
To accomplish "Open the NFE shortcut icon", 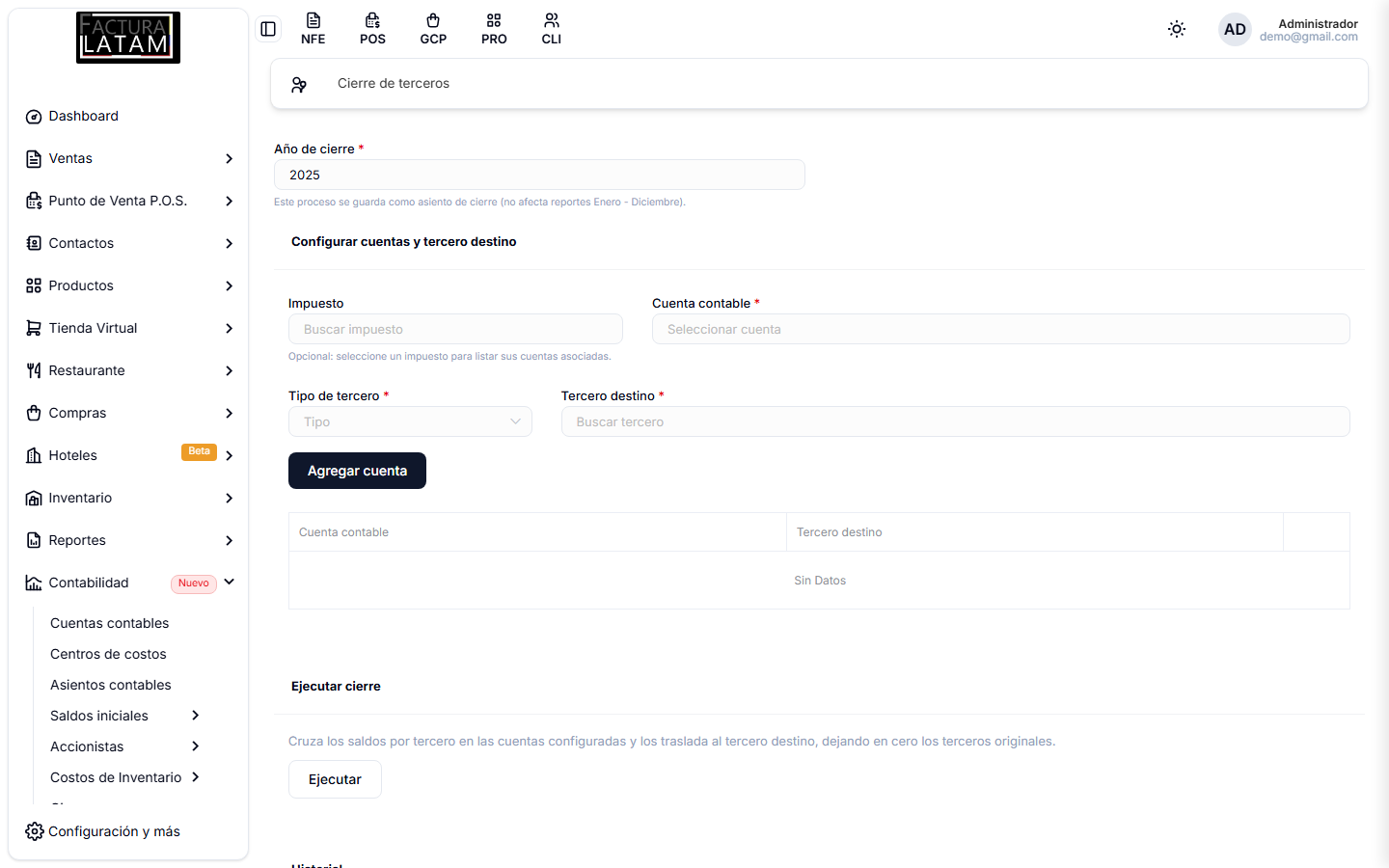I will [x=313, y=29].
